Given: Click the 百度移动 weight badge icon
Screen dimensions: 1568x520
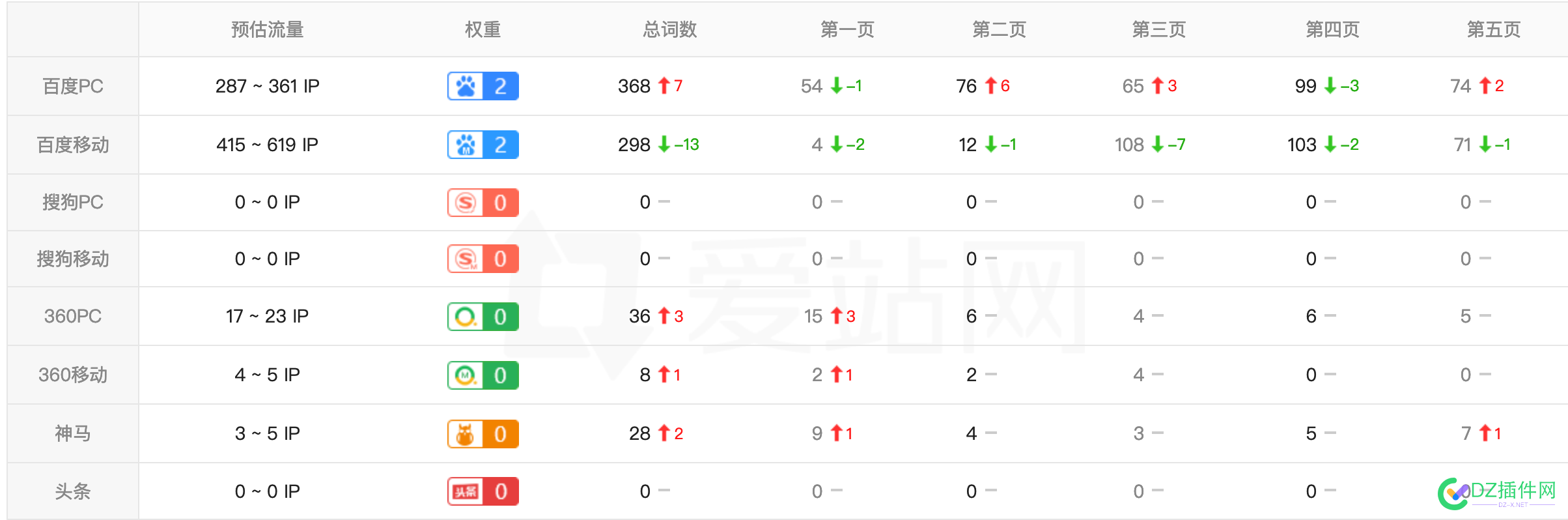Looking at the screenshot, I should (483, 145).
